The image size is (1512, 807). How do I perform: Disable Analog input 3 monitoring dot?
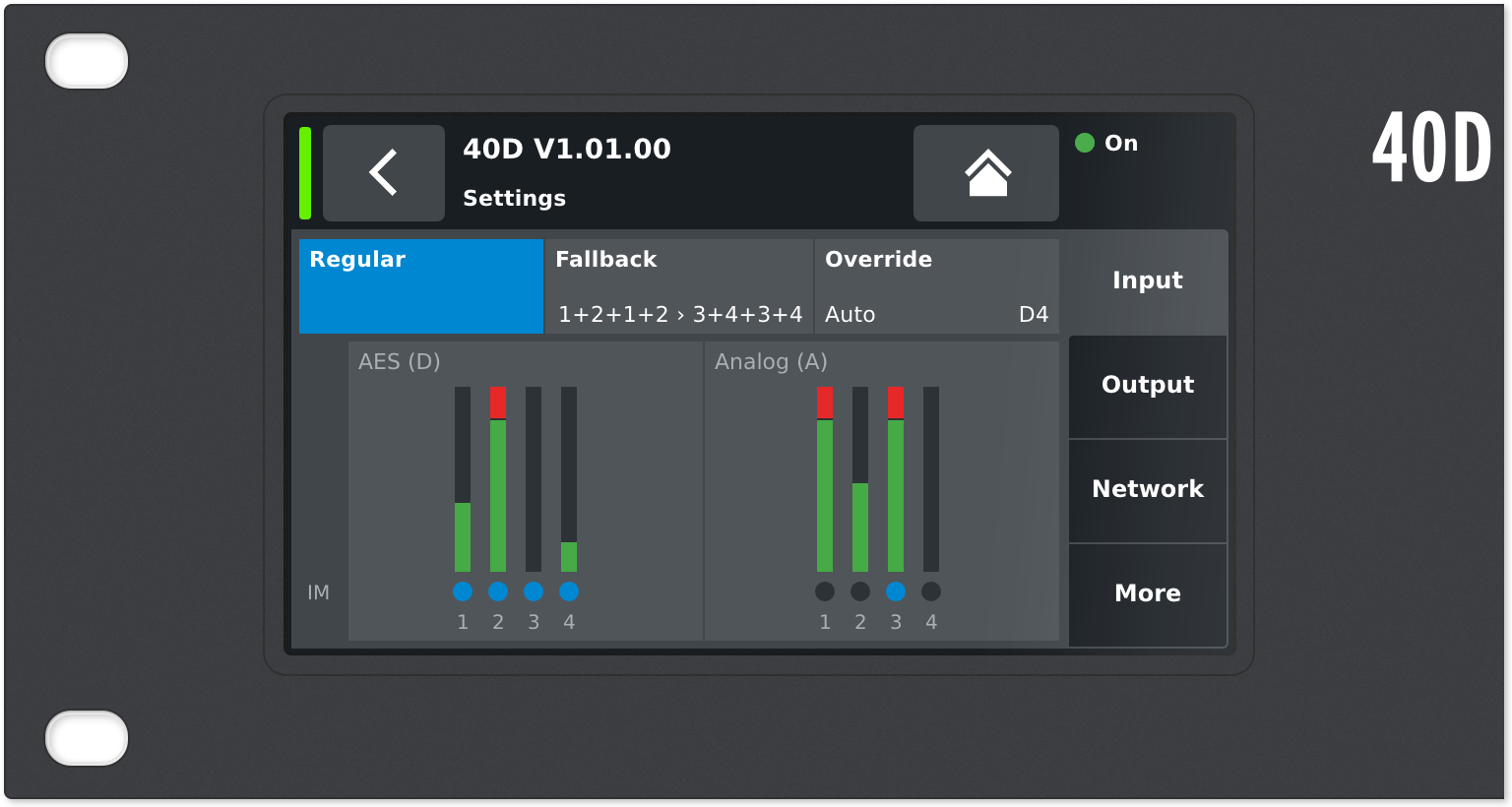(x=896, y=591)
